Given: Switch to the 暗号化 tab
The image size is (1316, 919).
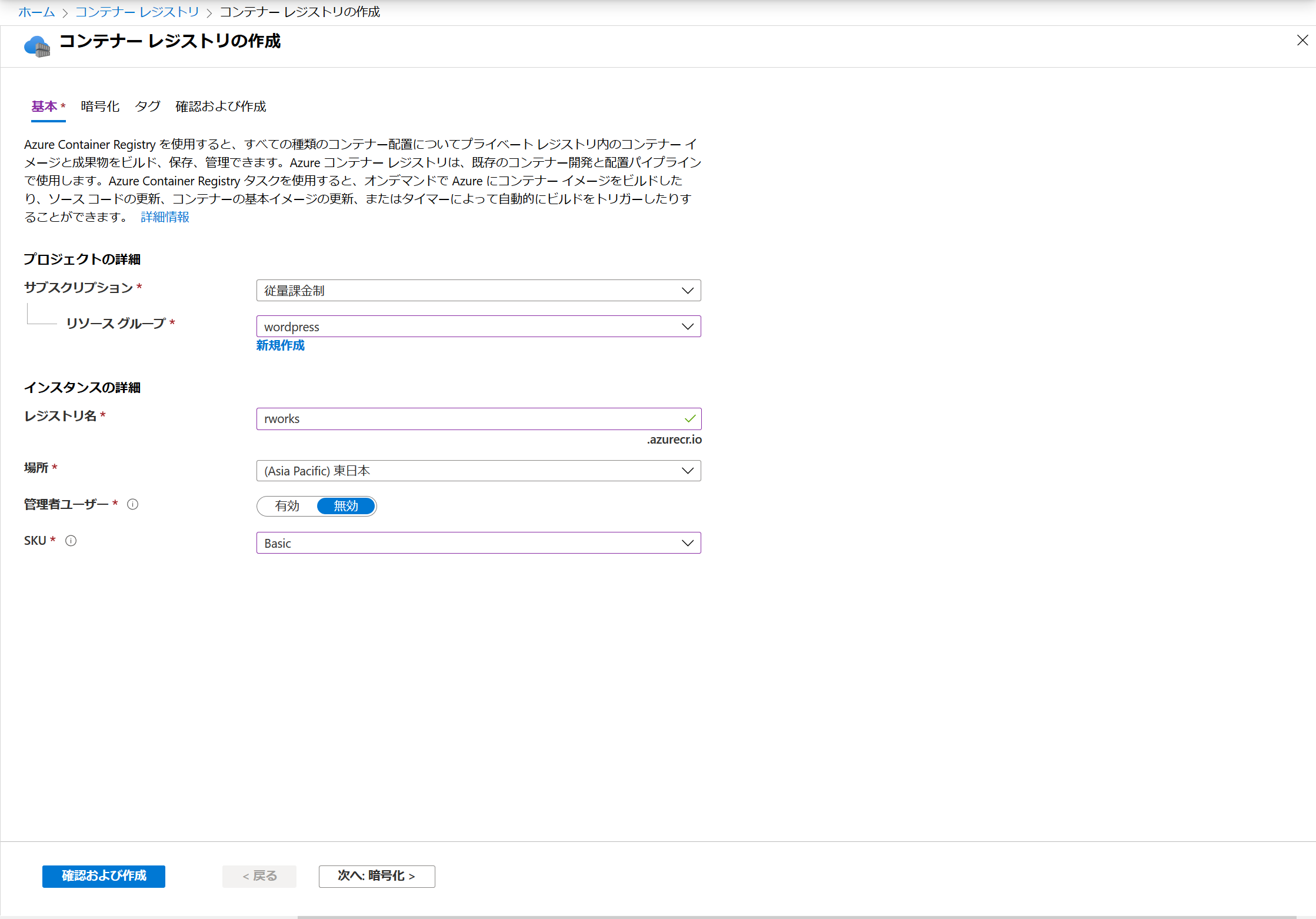Looking at the screenshot, I should [x=100, y=106].
